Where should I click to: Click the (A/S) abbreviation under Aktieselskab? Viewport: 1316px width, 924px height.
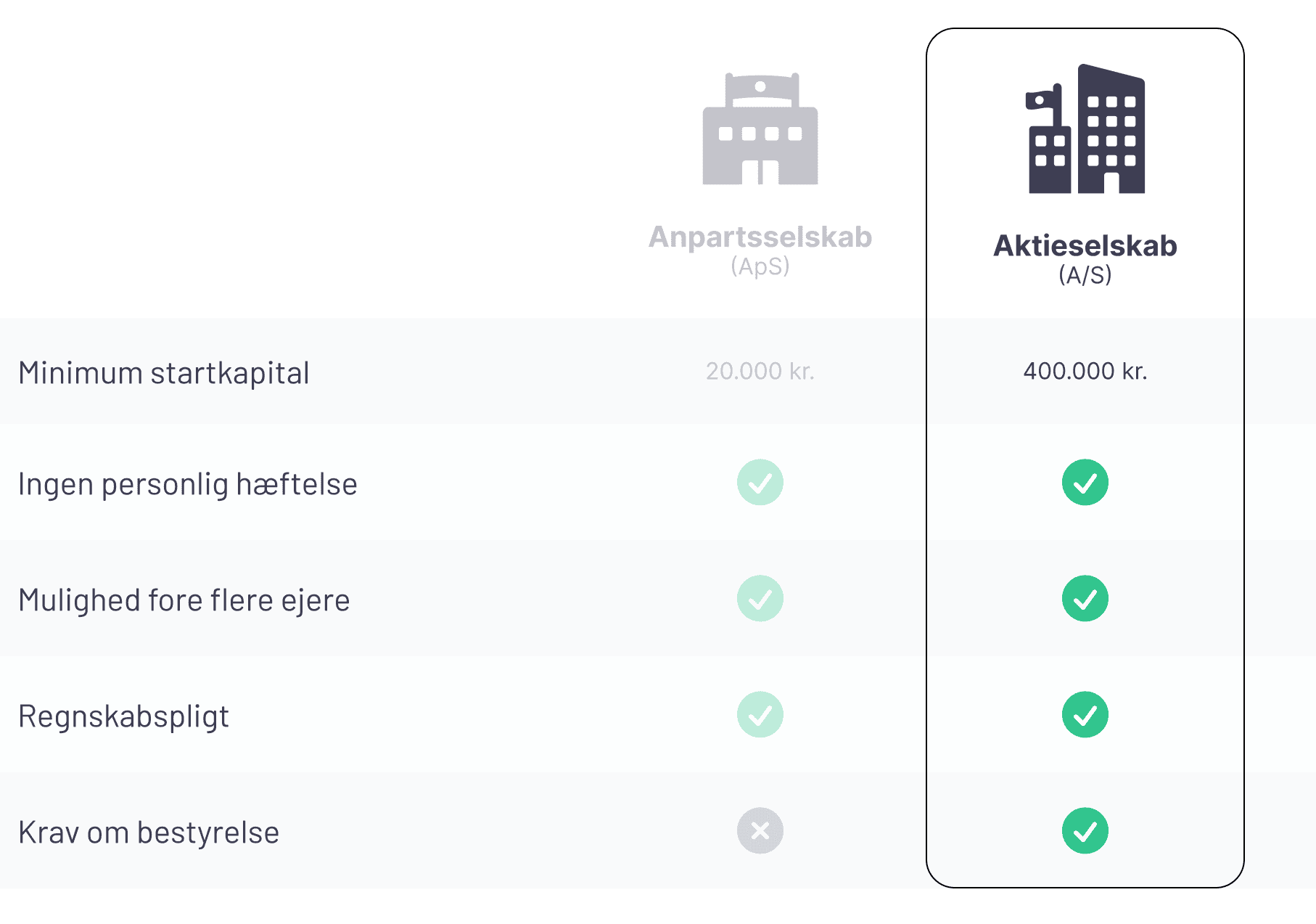click(1085, 275)
